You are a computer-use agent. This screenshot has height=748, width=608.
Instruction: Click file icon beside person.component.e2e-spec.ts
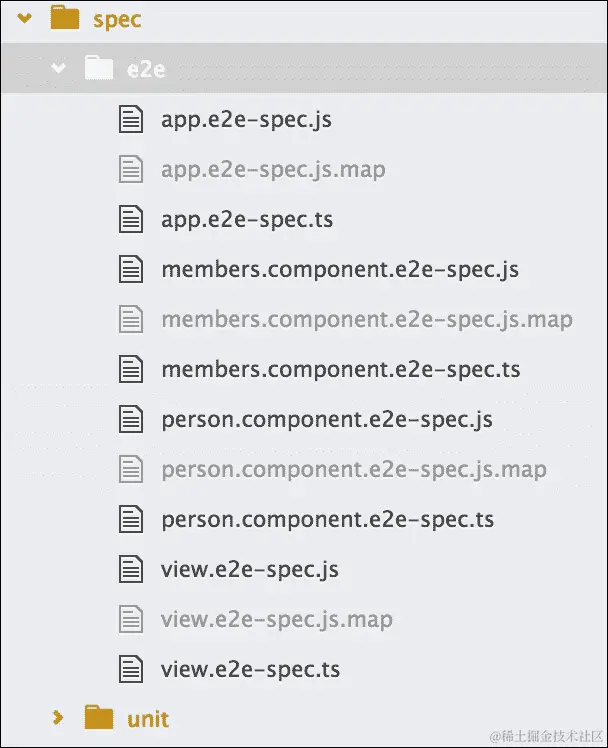(x=131, y=519)
